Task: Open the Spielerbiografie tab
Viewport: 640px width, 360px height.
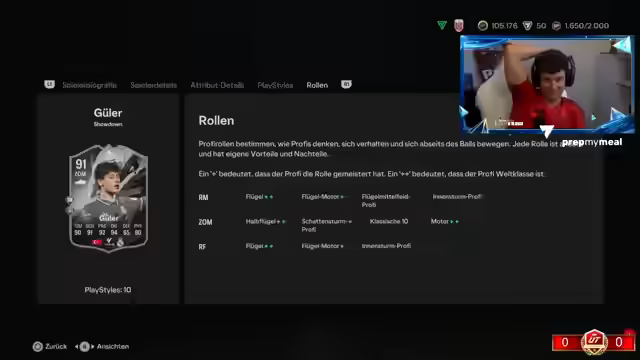Action: tap(89, 85)
